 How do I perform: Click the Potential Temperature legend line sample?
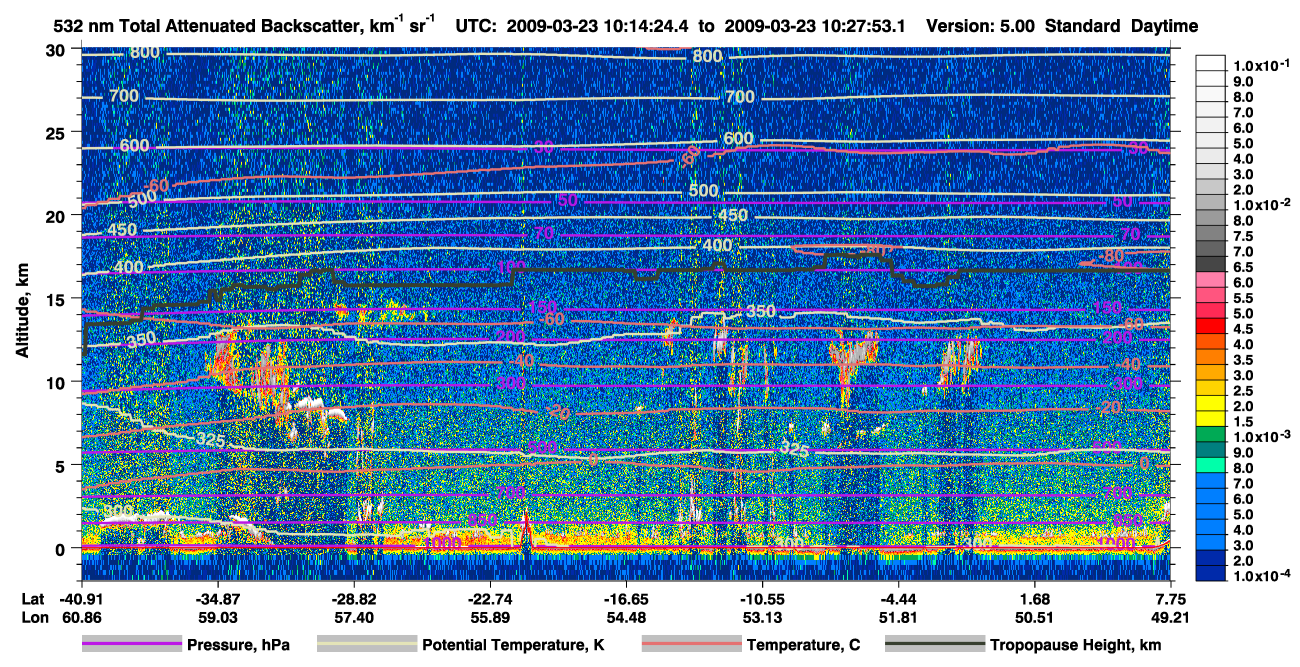(x=366, y=645)
